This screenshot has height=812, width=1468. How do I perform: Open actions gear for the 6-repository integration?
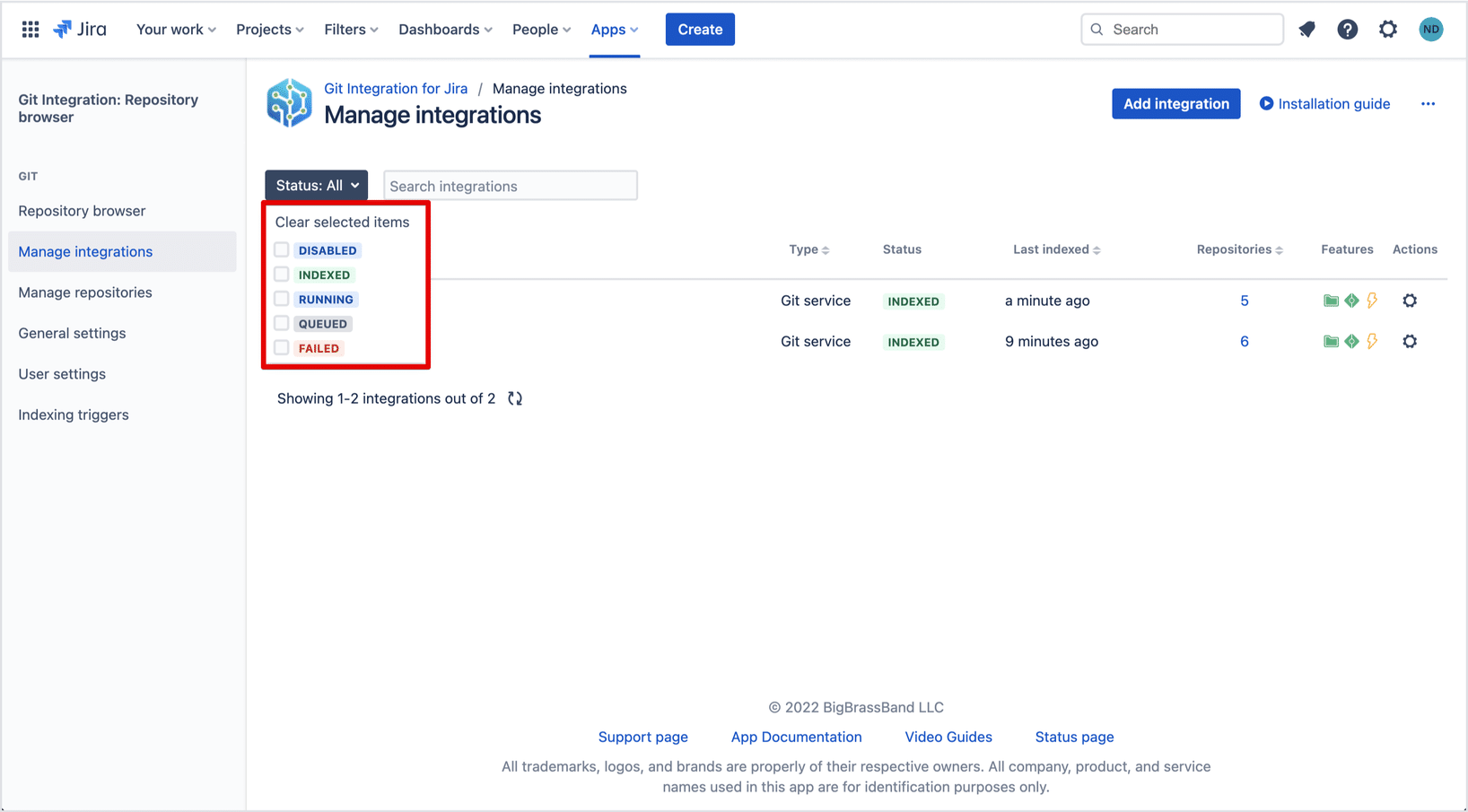click(1410, 341)
